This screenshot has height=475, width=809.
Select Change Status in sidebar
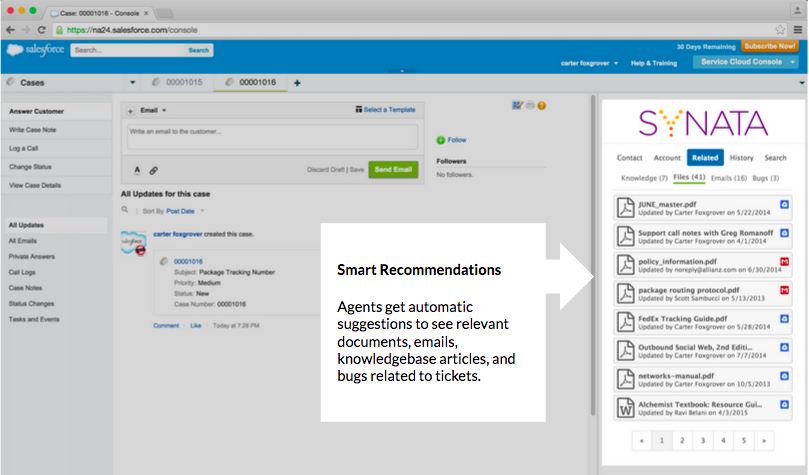pyautogui.click(x=56, y=167)
